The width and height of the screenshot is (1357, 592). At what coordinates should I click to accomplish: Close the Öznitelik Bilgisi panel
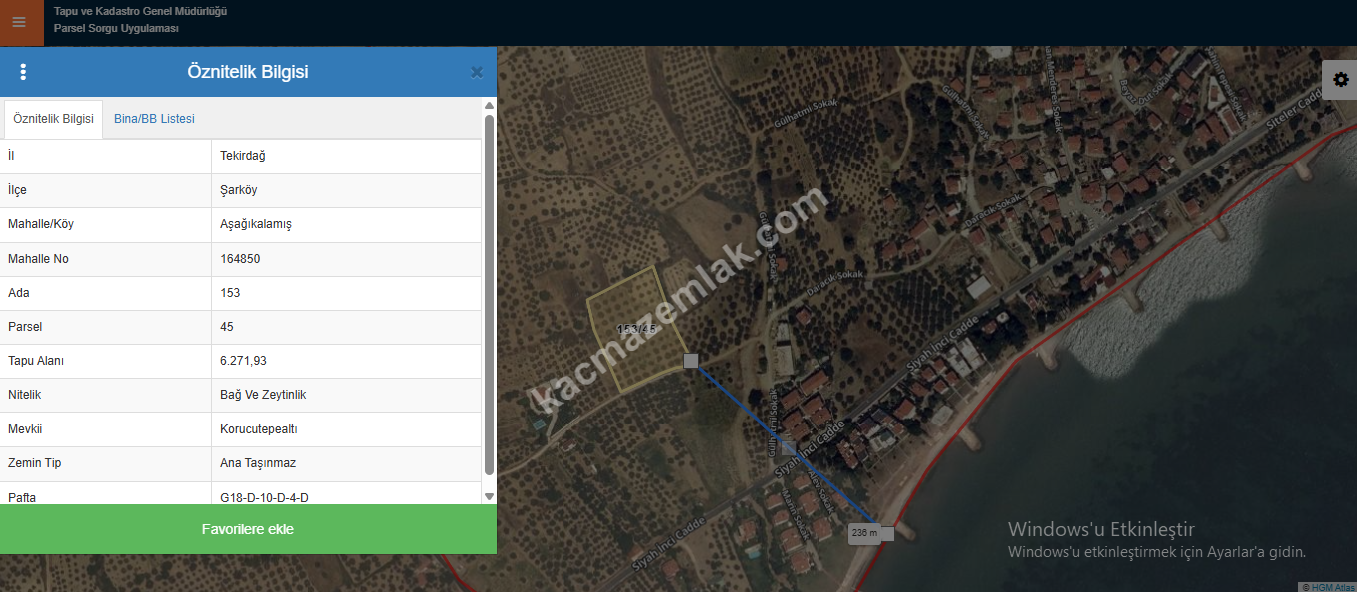pyautogui.click(x=476, y=72)
